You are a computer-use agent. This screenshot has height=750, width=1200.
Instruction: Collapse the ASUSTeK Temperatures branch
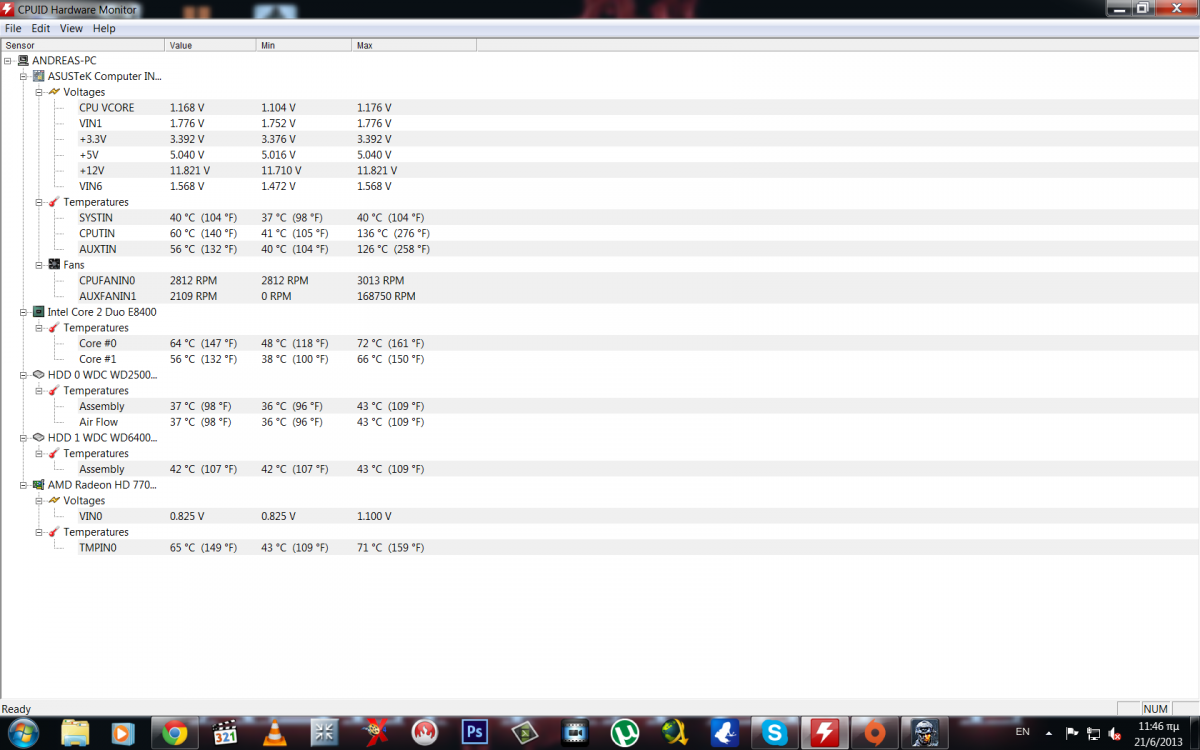(39, 202)
